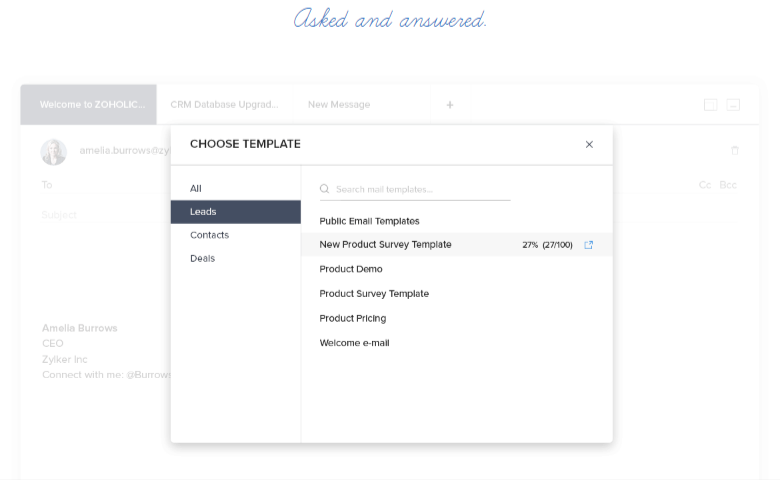
Task: Show the Bcc field
Action: pos(728,185)
